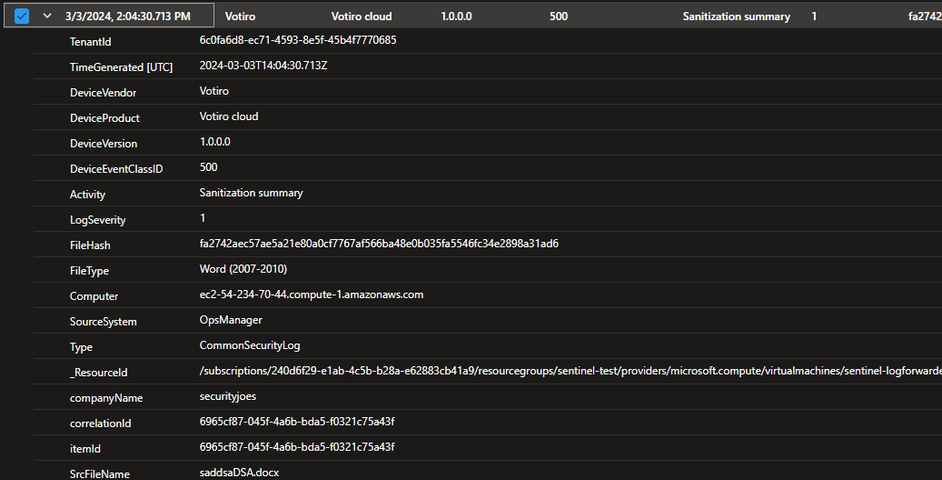Select the Type value CommonSecurityLog
This screenshot has height=480, width=942.
(250, 346)
